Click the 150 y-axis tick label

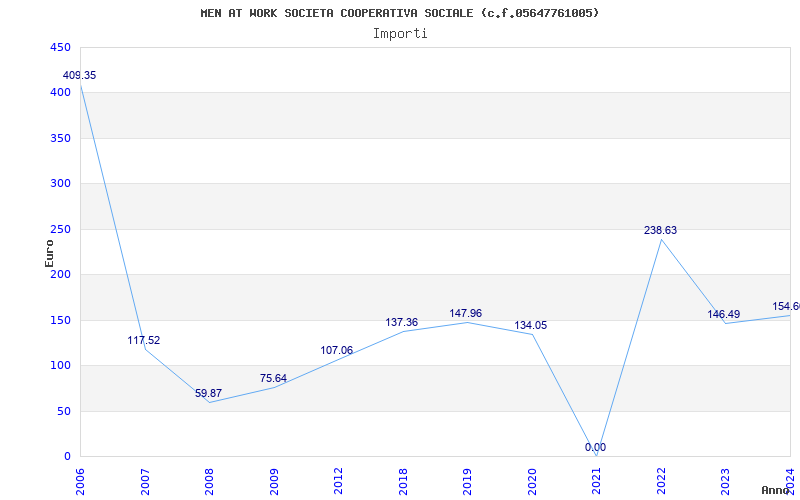[x=60, y=320]
